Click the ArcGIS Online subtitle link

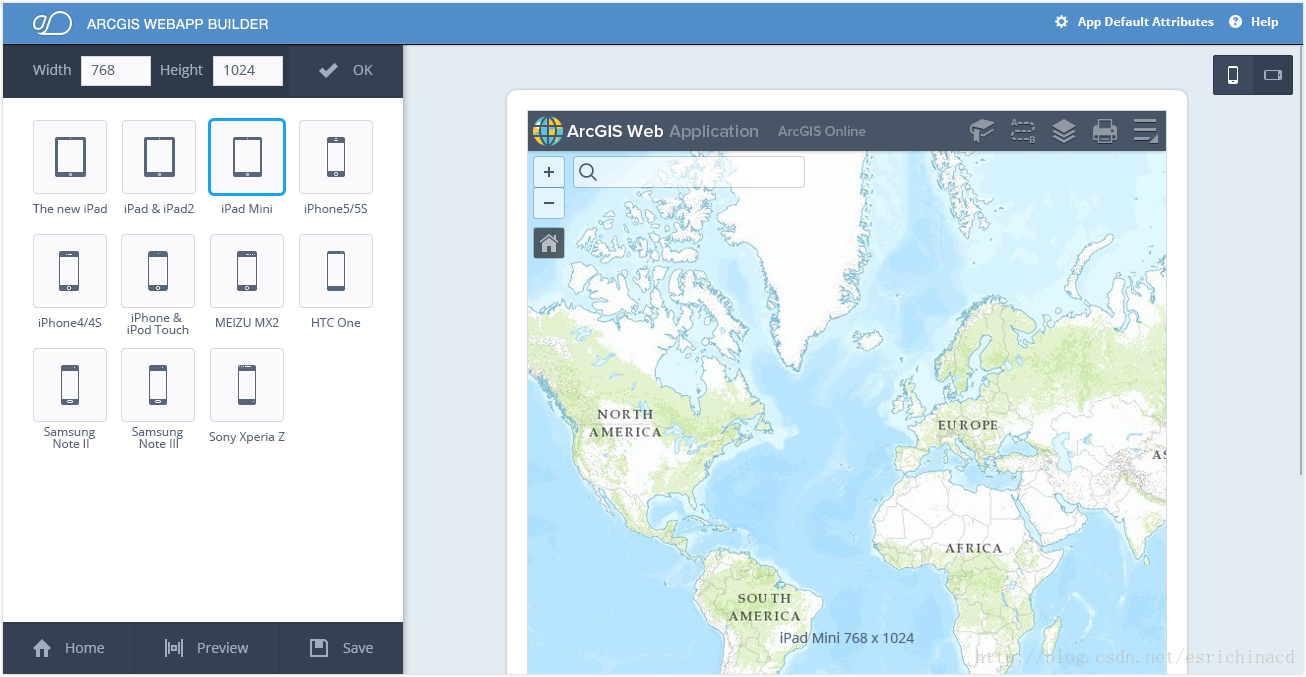point(822,131)
